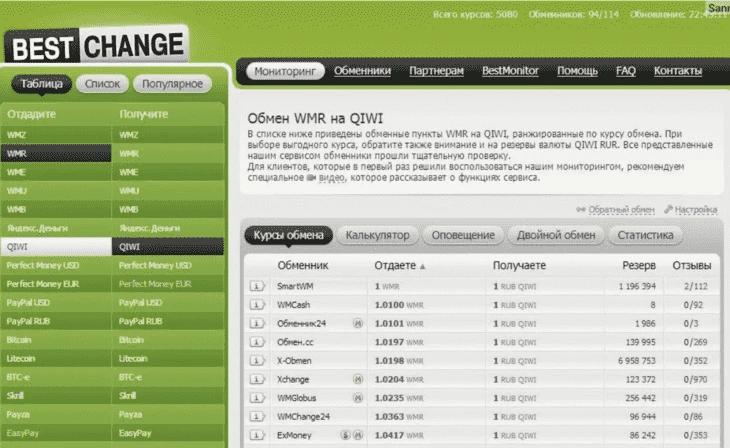Viewport: 730px width, 448px height.
Task: Click the Резерв column header
Action: 639,265
